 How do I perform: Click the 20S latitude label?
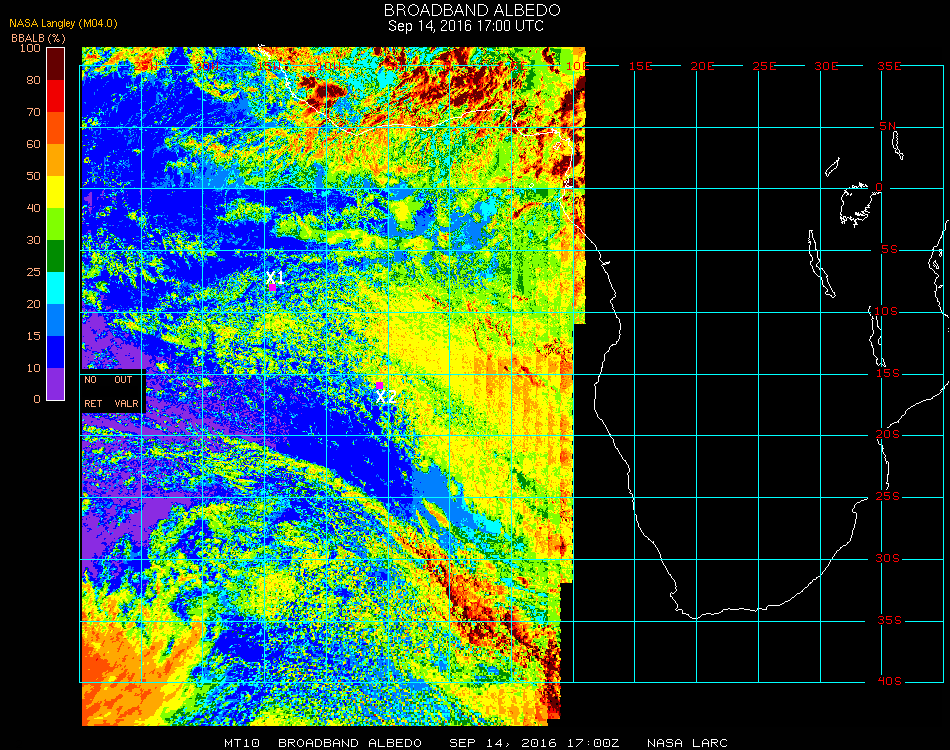tap(888, 435)
